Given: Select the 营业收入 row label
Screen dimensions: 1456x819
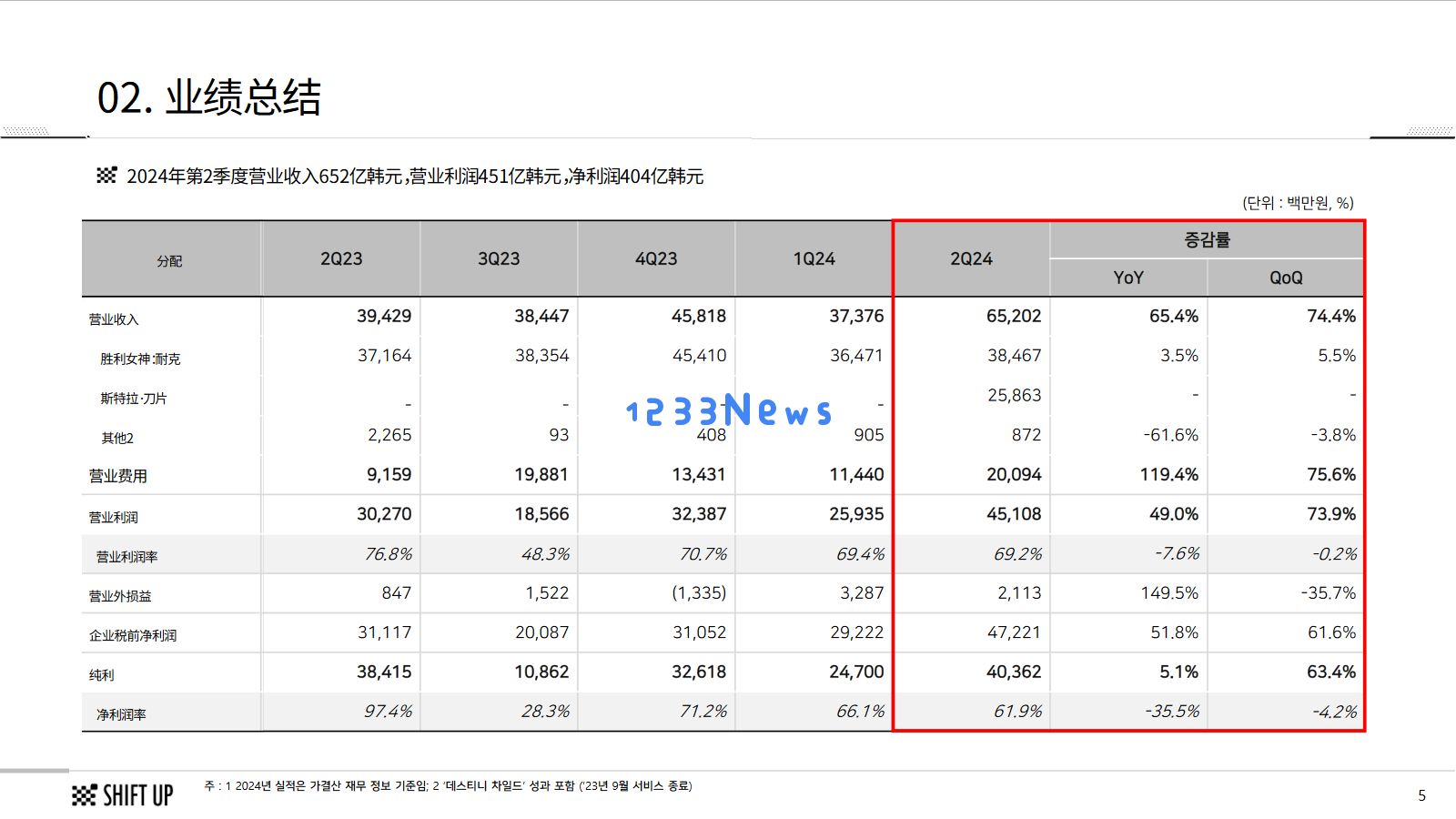Looking at the screenshot, I should click(114, 319).
